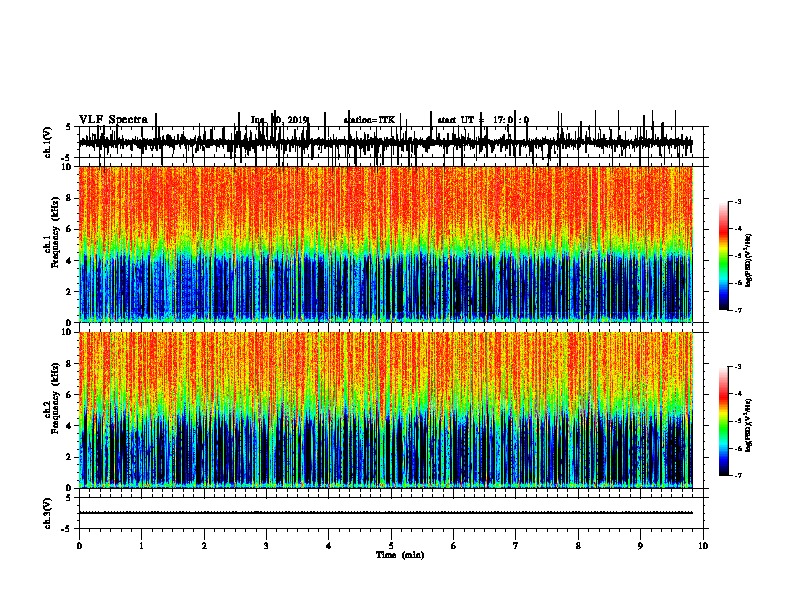Click the 'Time (min)' x-axis label
The image size is (792, 612).
(x=400, y=555)
